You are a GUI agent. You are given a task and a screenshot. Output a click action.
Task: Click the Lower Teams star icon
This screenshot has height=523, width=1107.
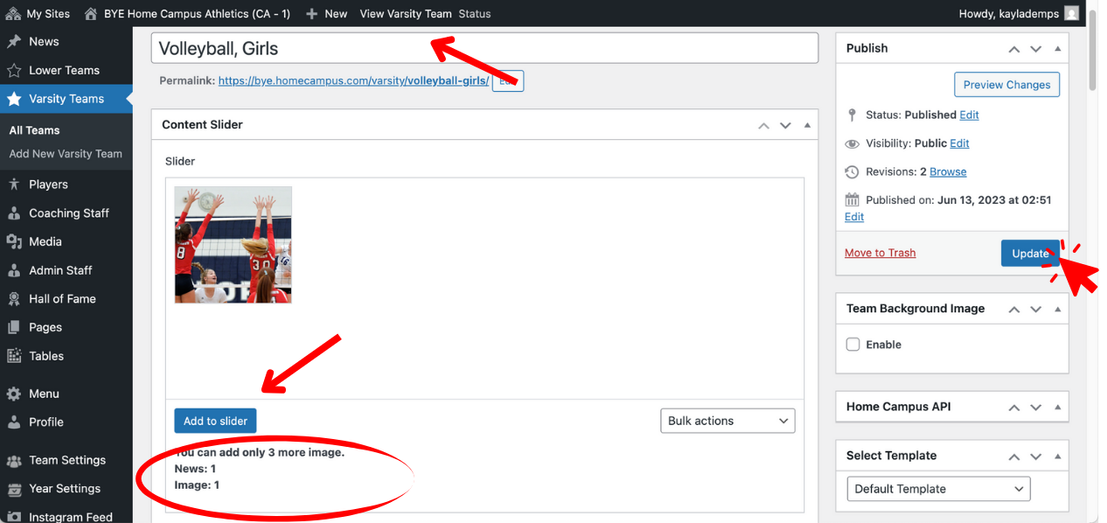point(14,71)
